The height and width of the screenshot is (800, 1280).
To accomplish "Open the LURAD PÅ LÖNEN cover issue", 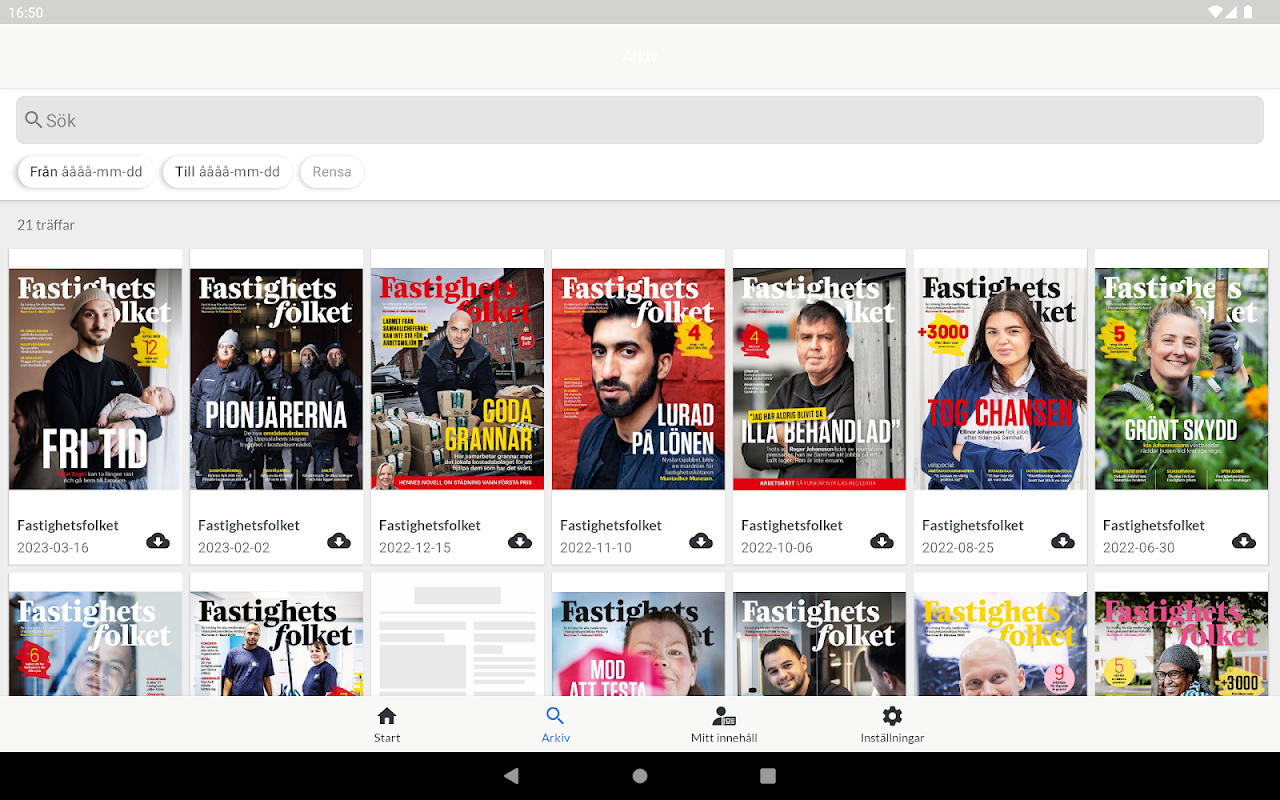I will (639, 379).
